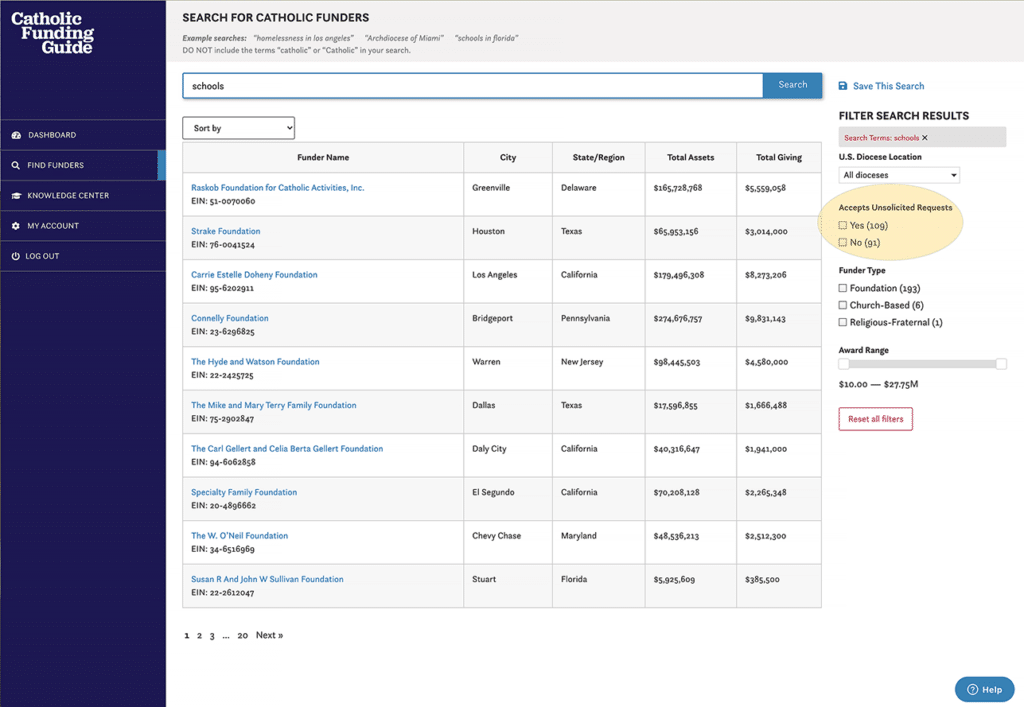The height and width of the screenshot is (707, 1024).
Task: Select Log Out in the sidebar
Action: tap(83, 256)
